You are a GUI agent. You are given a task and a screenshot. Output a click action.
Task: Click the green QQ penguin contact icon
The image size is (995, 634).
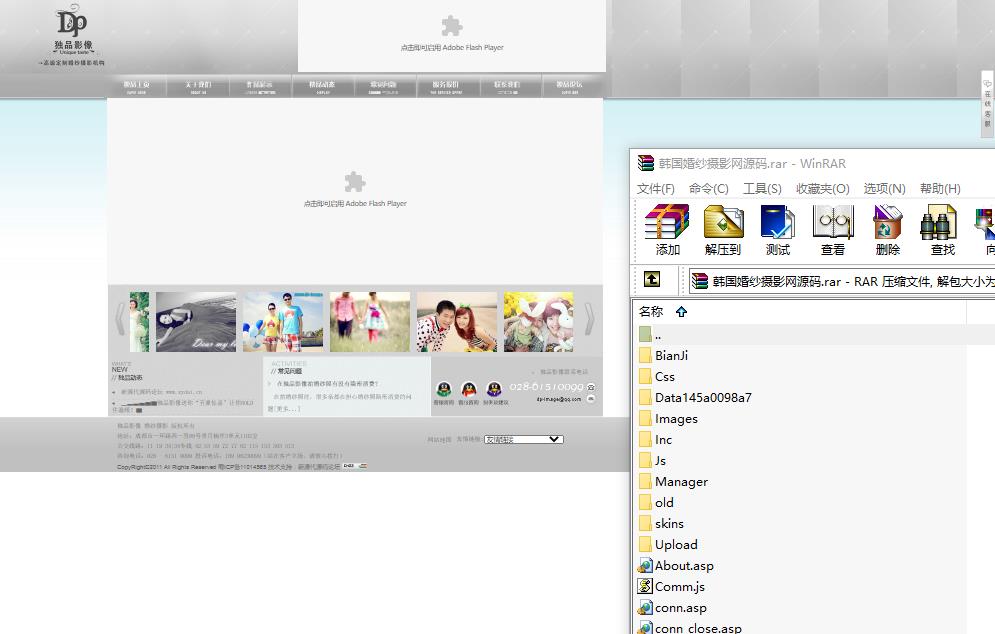coord(444,389)
